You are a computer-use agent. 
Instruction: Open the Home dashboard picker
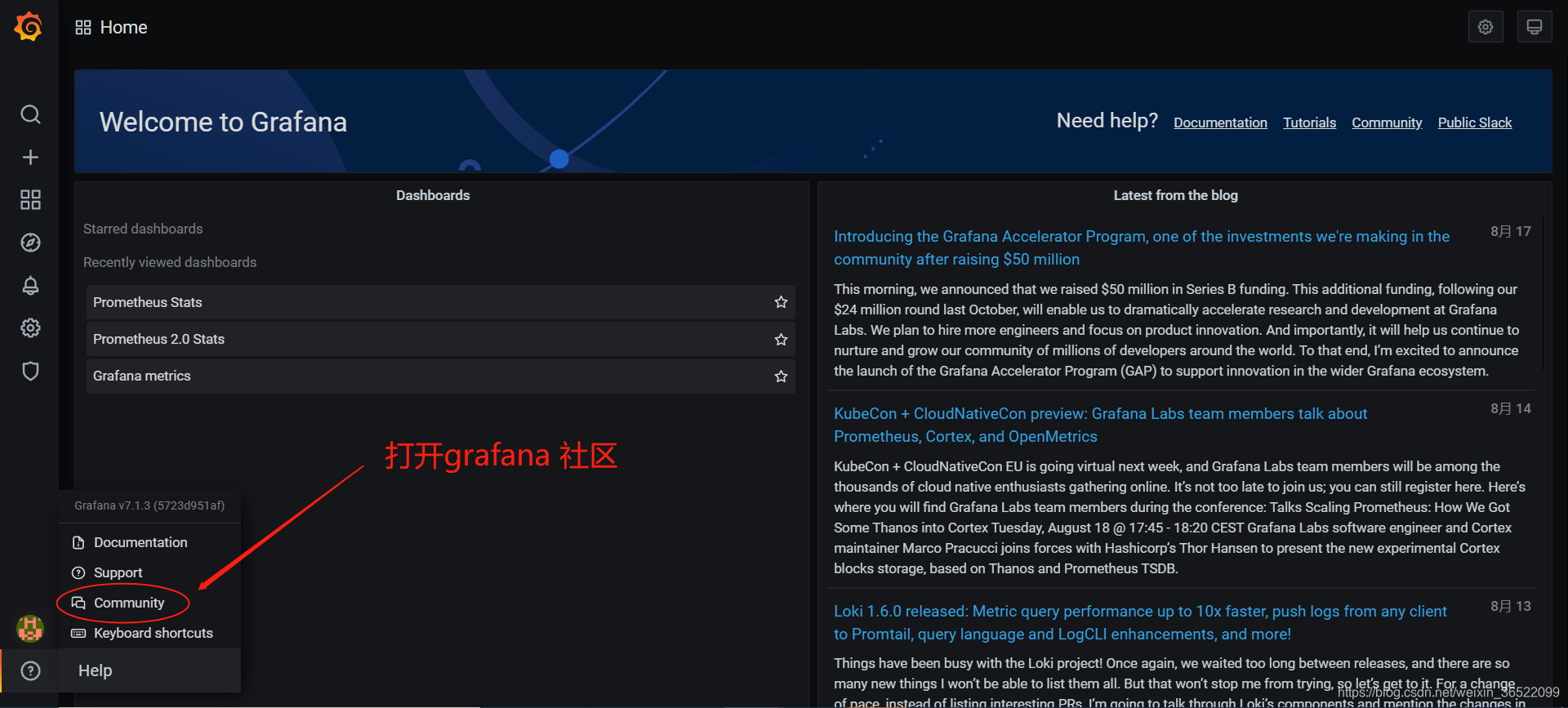click(123, 27)
